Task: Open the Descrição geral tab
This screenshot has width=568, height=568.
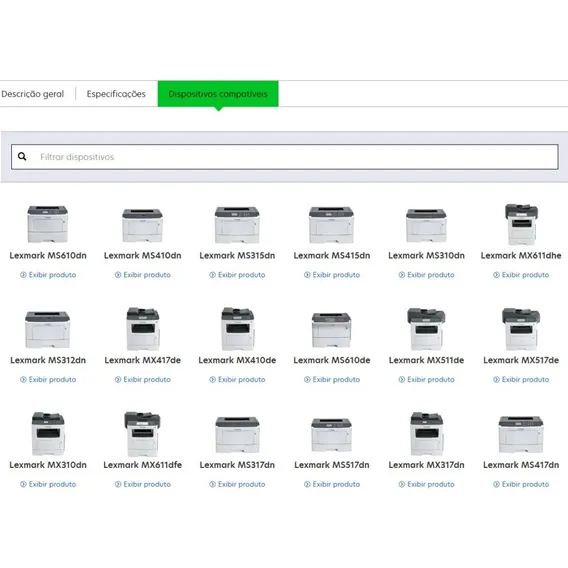Action: pos(33,94)
